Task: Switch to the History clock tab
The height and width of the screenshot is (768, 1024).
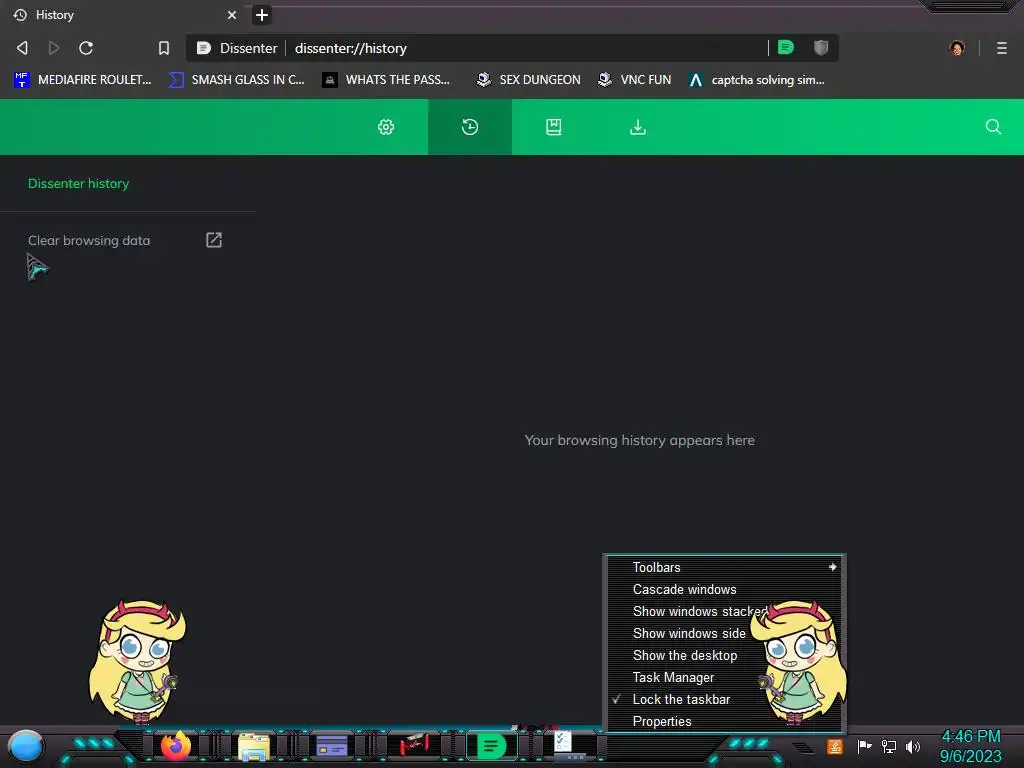Action: click(x=470, y=127)
